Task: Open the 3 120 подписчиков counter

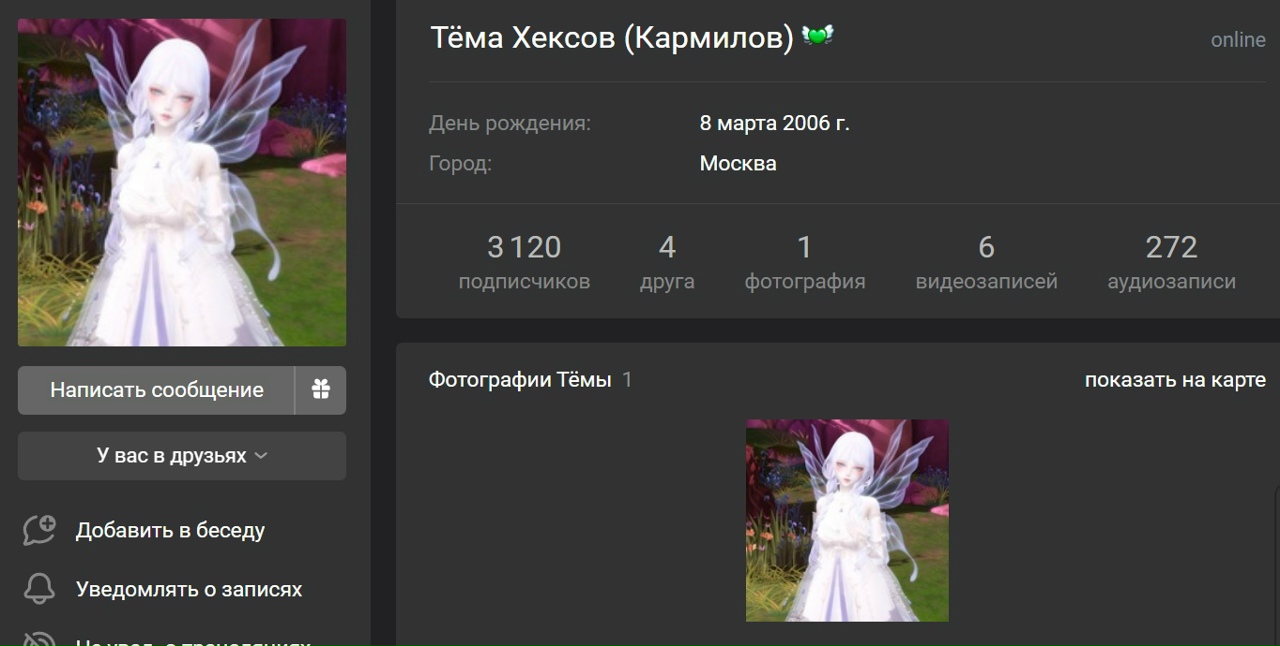Action: [524, 261]
